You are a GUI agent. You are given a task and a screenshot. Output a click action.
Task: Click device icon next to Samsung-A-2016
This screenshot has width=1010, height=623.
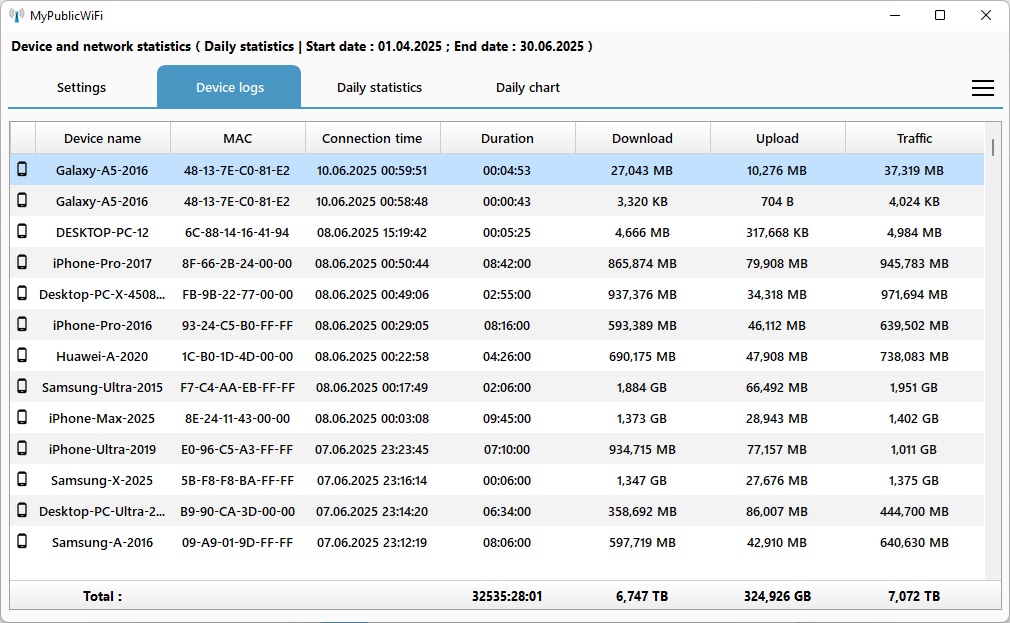(22, 542)
